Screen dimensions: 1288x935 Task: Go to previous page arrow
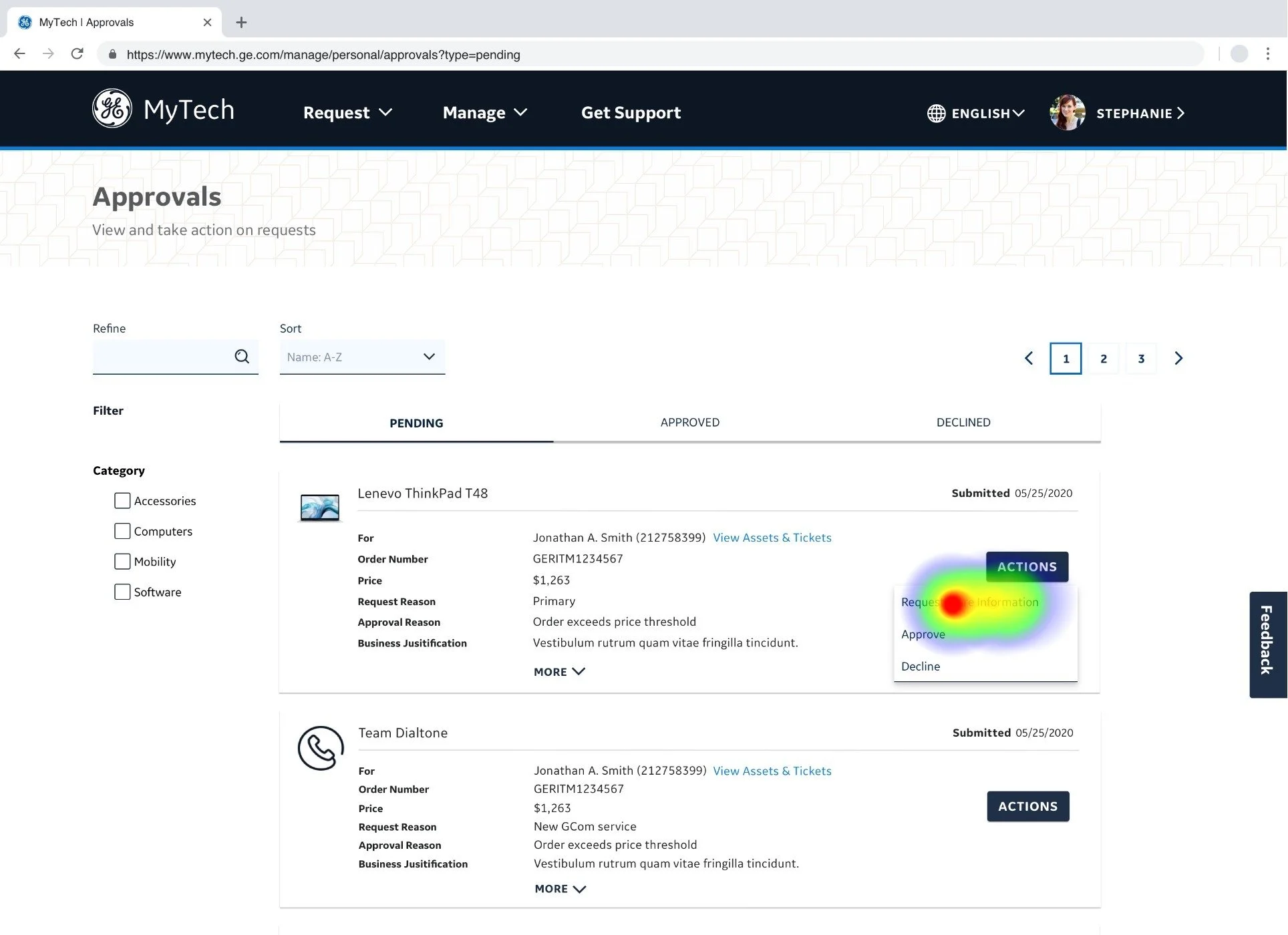click(x=1029, y=359)
